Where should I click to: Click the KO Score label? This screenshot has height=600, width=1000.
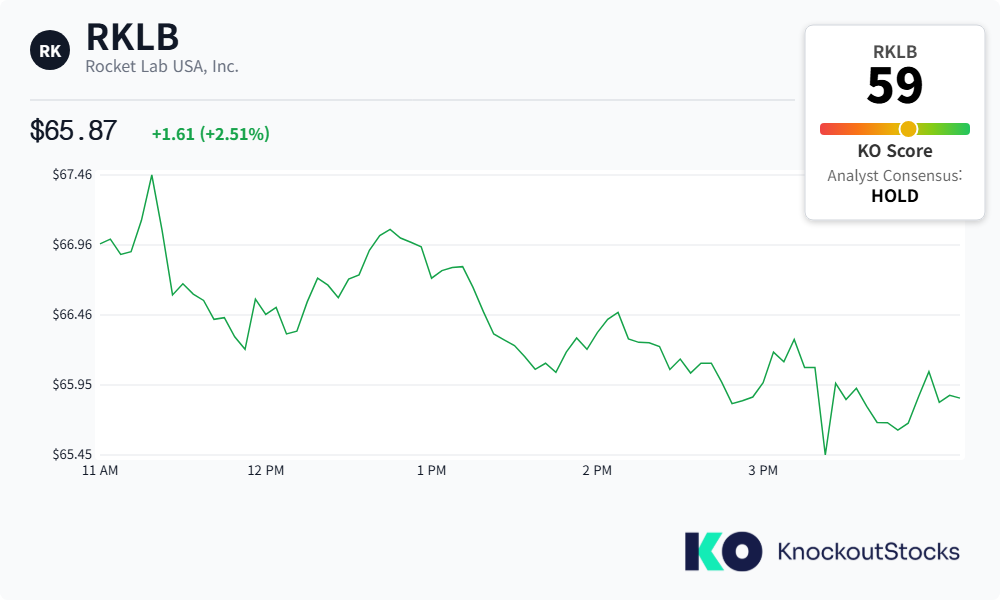pos(895,151)
